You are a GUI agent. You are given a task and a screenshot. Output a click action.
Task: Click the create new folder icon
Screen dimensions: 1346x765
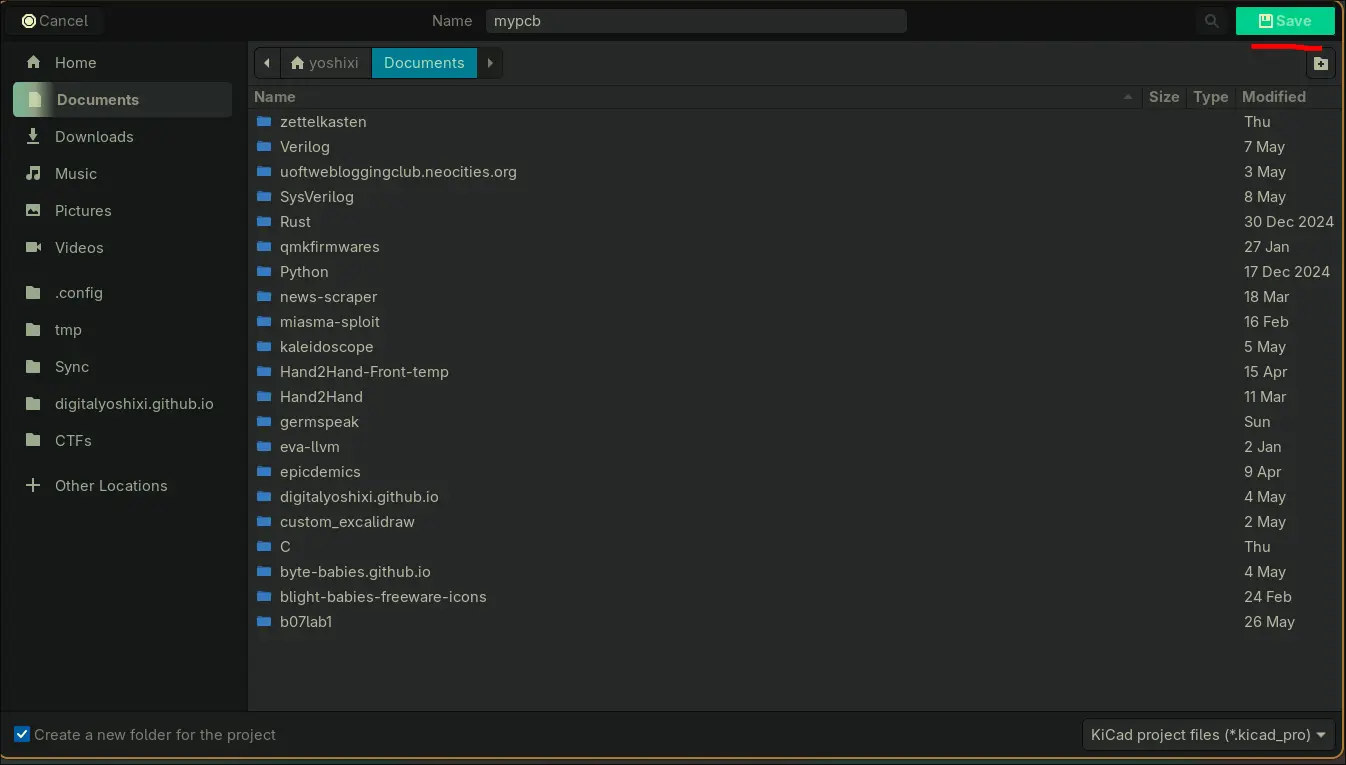tap(1321, 63)
